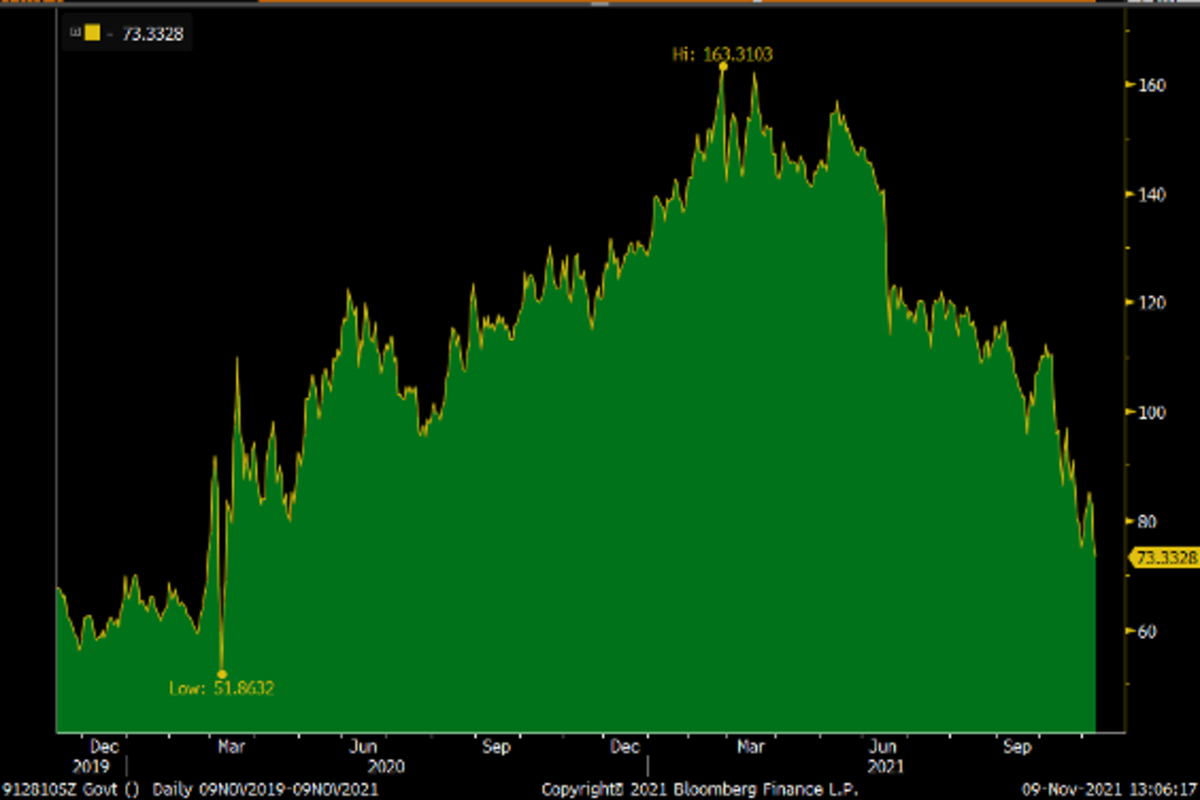Click the 140 tick on the y-axis
1200x800 pixels.
1151,194
